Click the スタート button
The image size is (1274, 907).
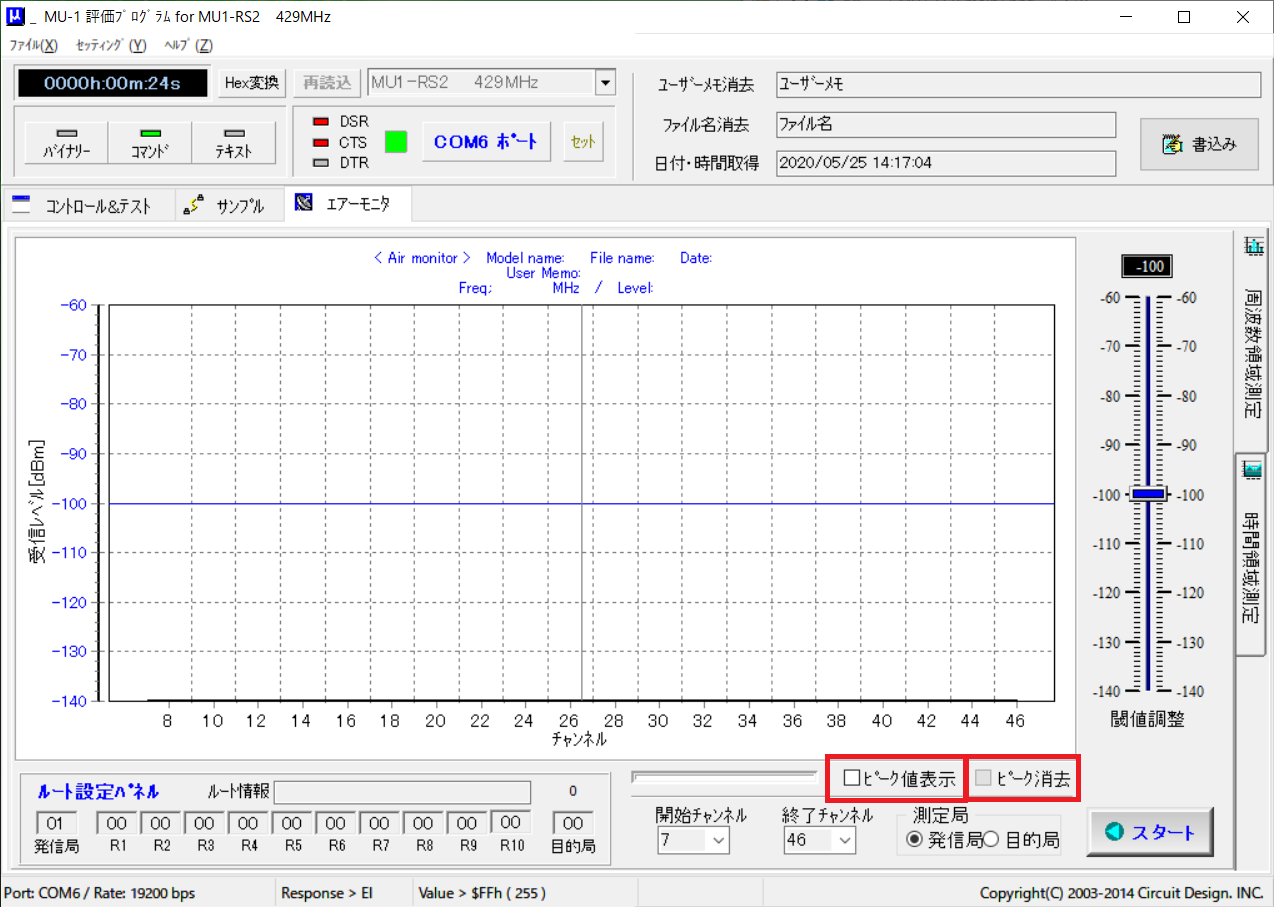pos(1150,833)
